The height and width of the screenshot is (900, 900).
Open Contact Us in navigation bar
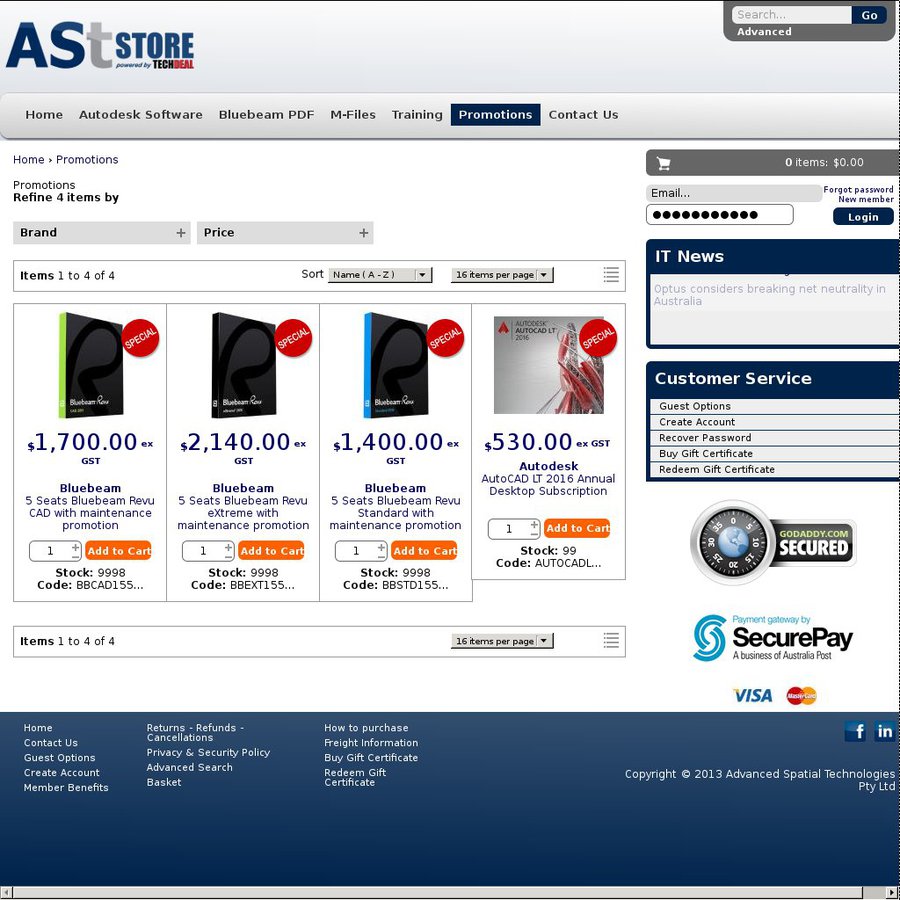583,115
